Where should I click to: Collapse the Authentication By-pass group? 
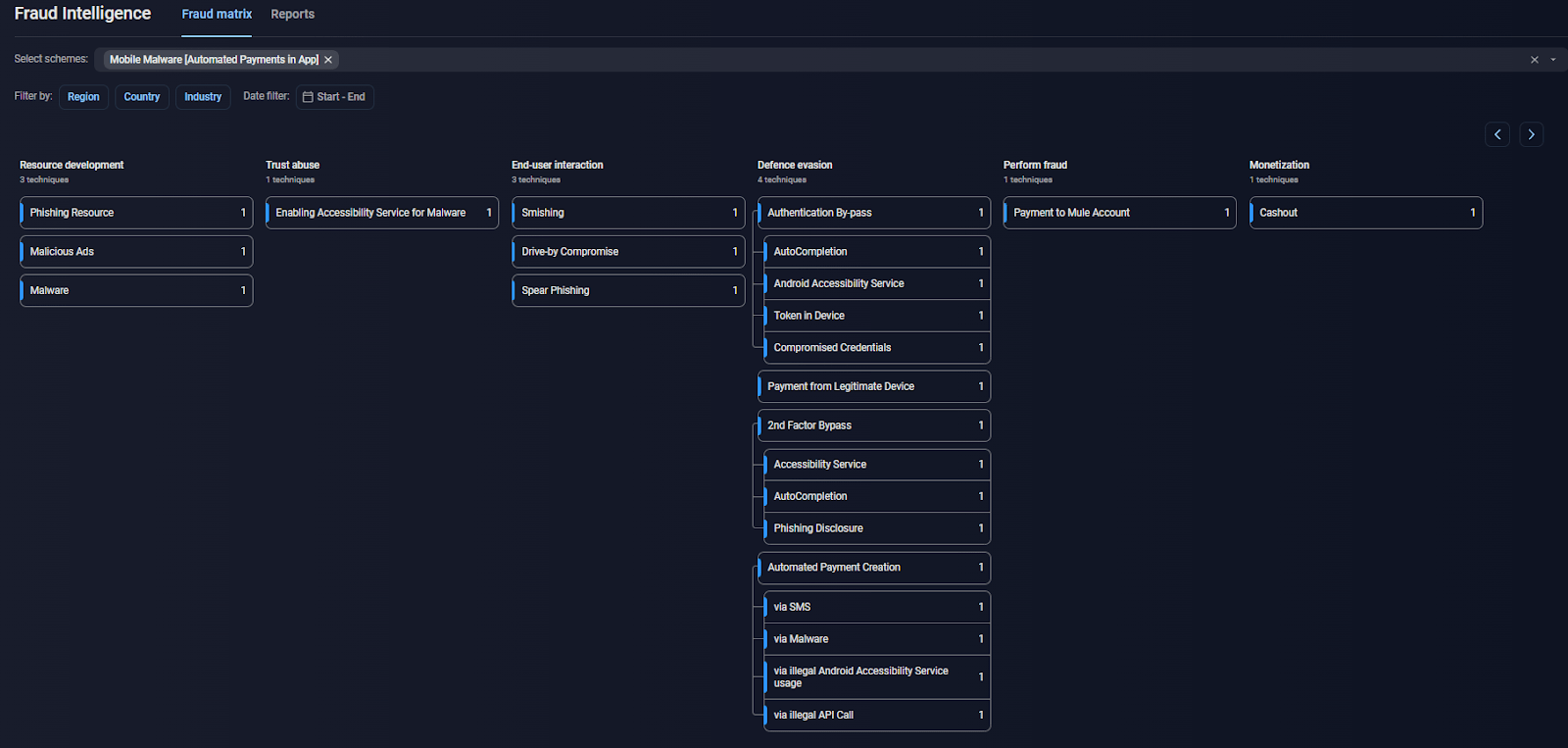click(874, 213)
